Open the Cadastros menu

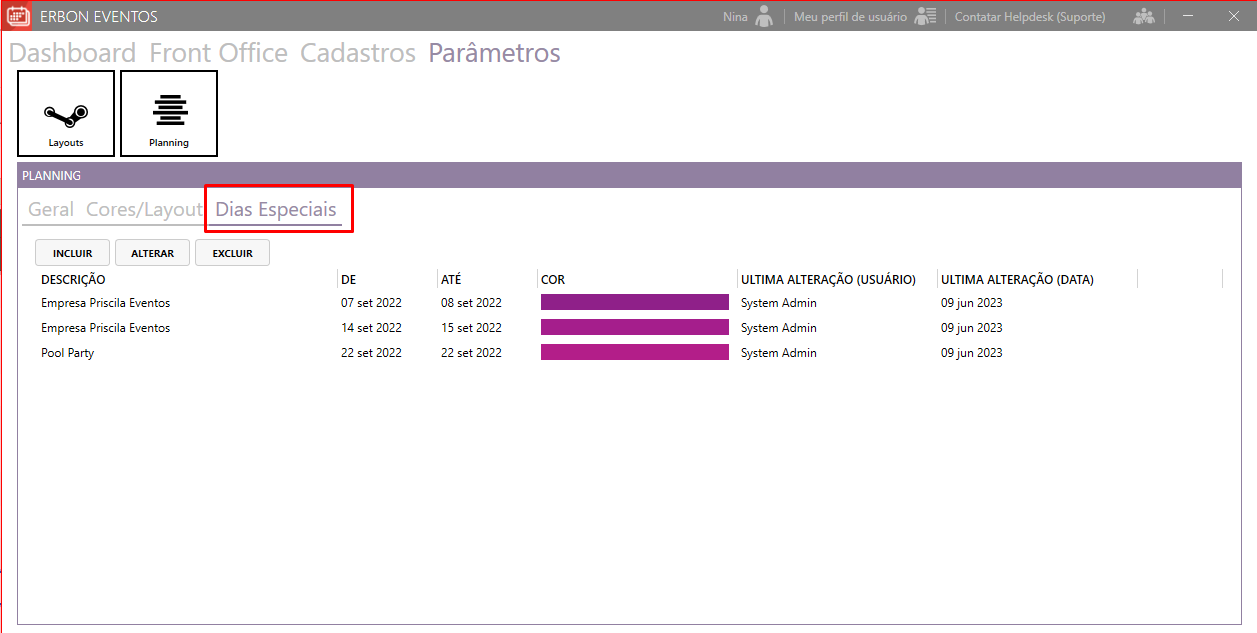click(x=358, y=53)
